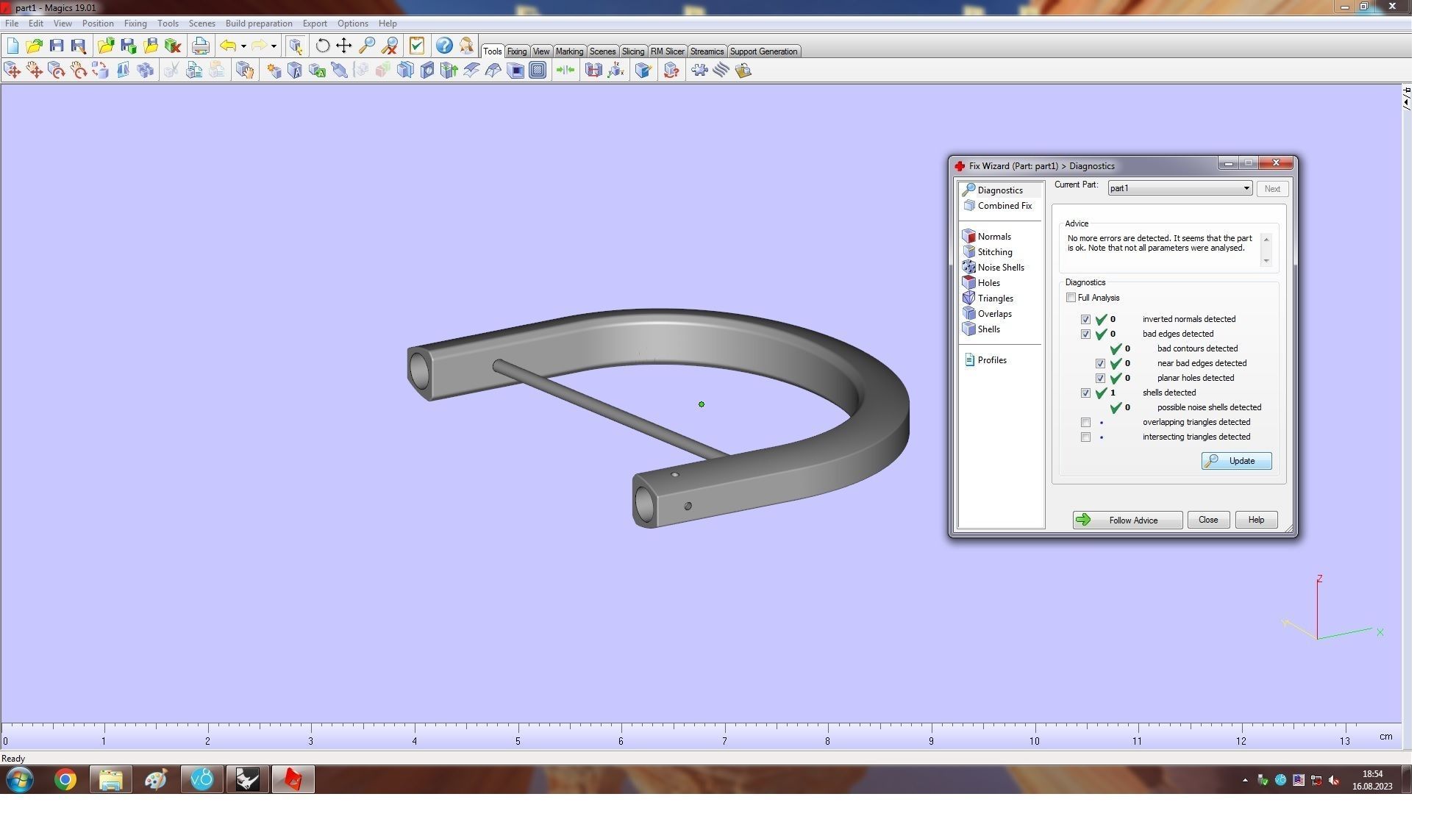
Task: Open the Build preparation menu
Action: [x=259, y=24]
